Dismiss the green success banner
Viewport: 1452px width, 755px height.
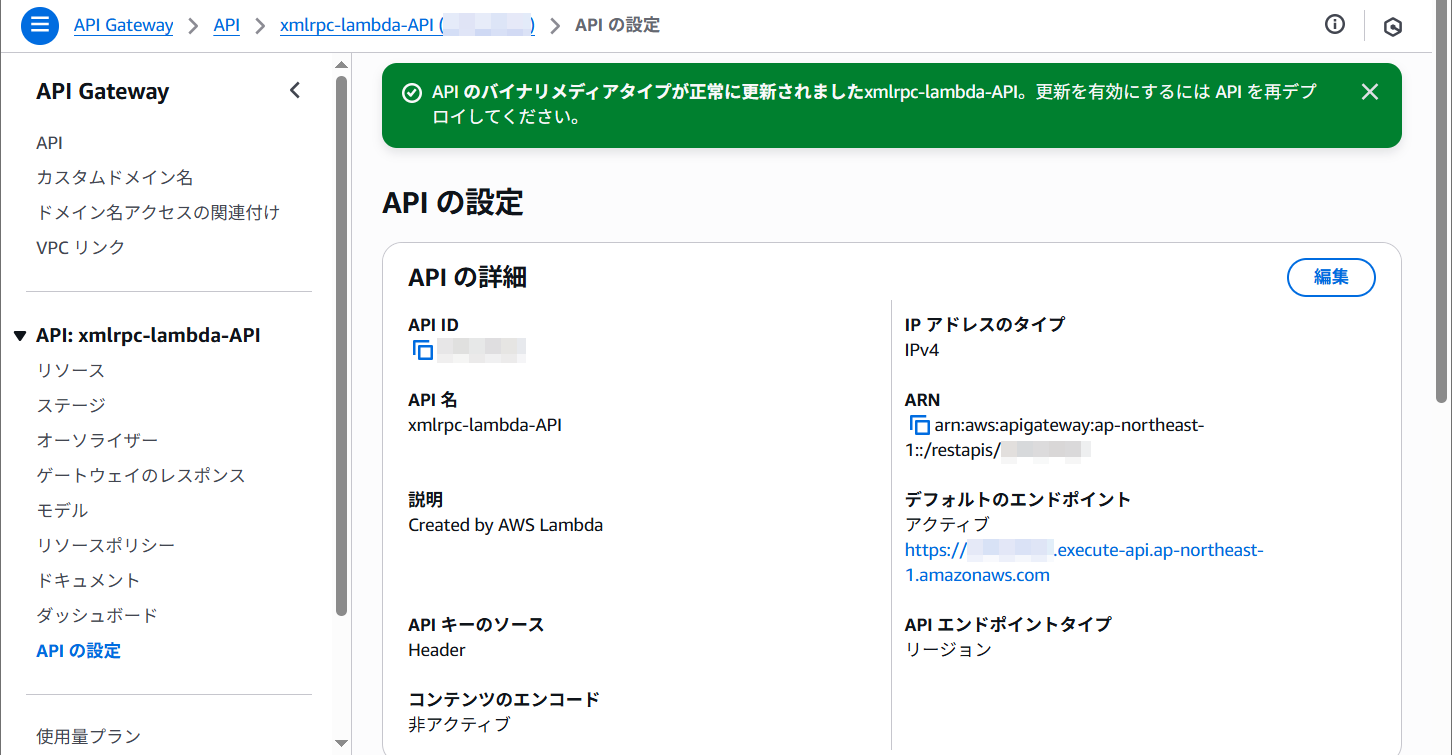(1370, 92)
